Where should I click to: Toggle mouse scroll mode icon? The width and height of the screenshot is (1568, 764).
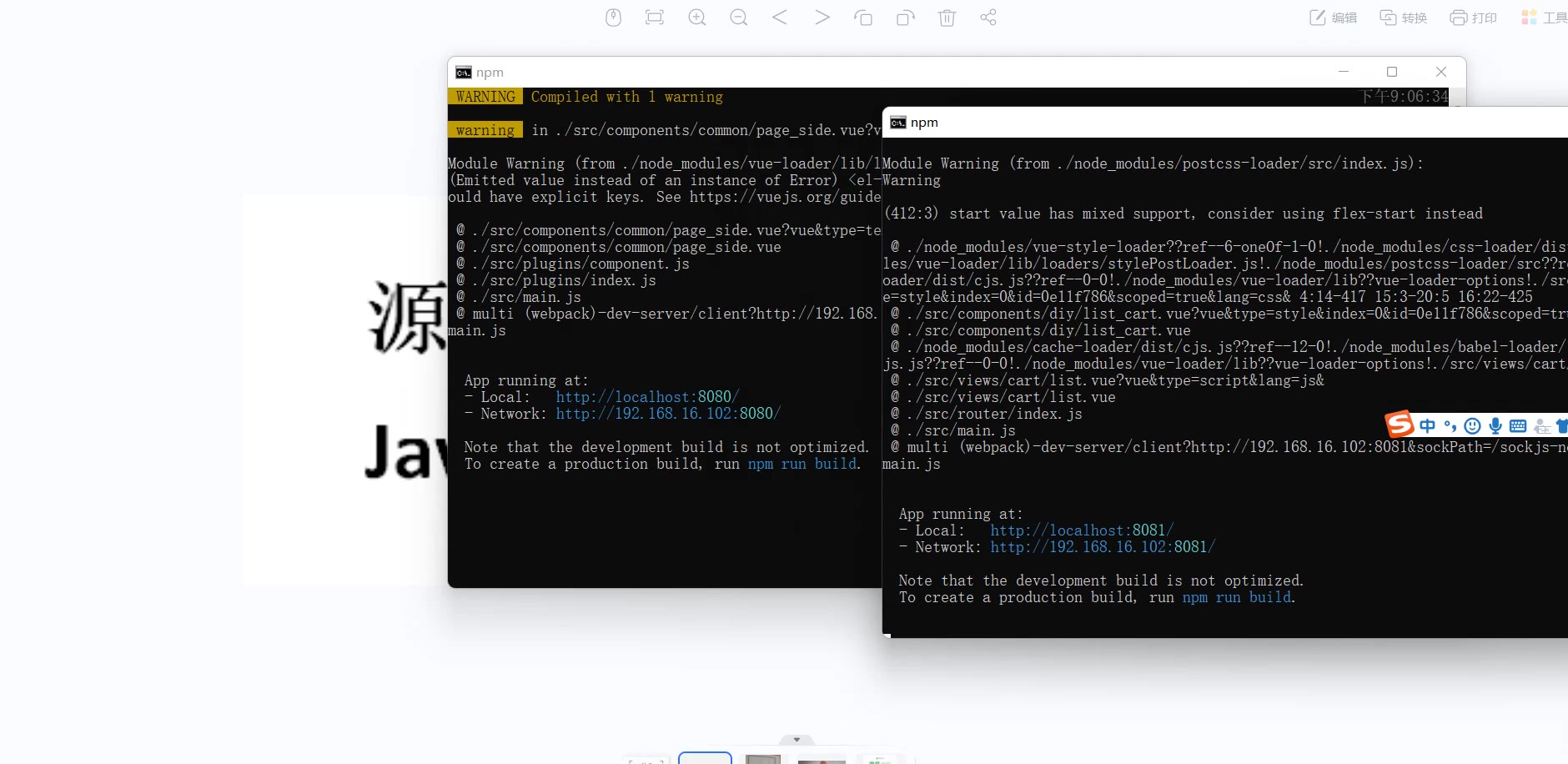tap(613, 18)
